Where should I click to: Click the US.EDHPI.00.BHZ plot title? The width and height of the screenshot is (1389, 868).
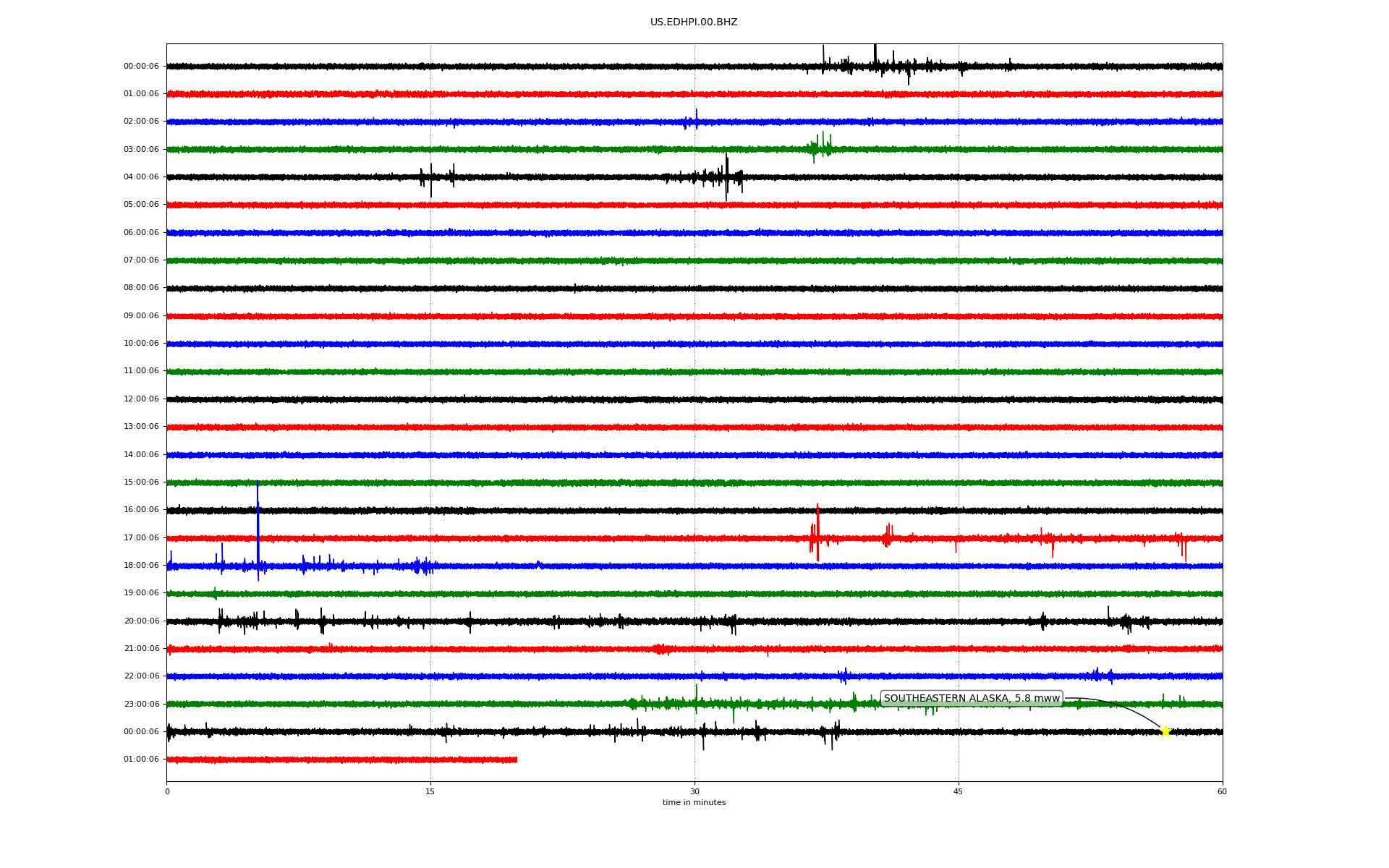(693, 22)
